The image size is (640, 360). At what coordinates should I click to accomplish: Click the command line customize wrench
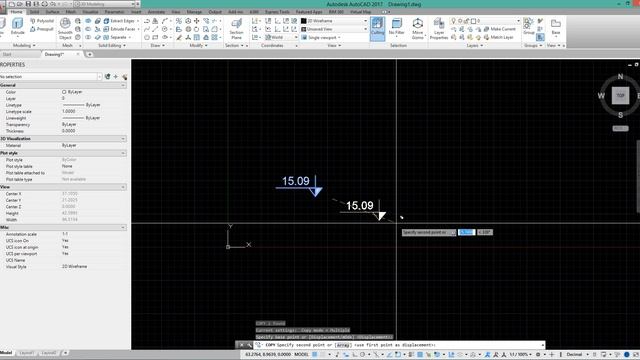click(249, 345)
